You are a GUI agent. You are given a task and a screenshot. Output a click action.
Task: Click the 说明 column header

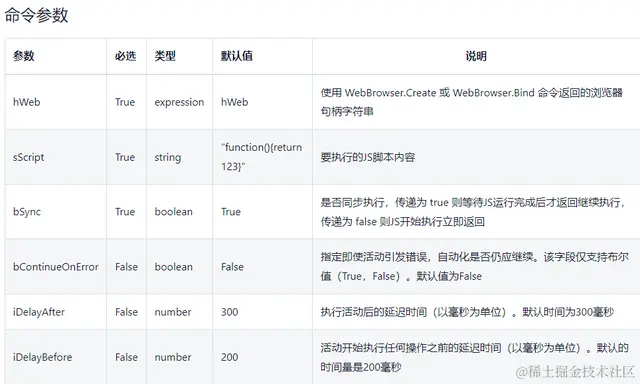[476, 56]
